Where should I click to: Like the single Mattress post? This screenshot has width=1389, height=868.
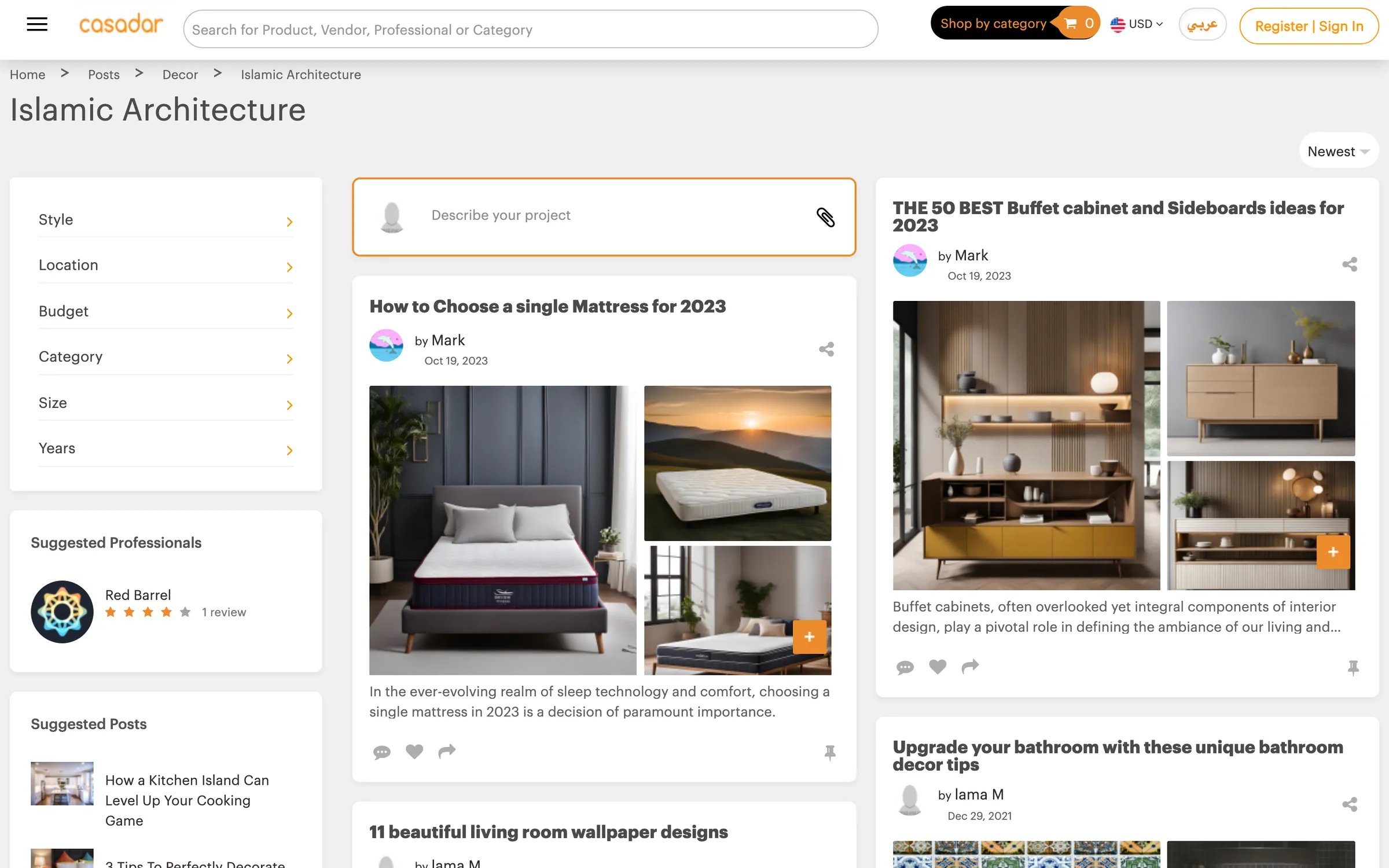(x=414, y=751)
